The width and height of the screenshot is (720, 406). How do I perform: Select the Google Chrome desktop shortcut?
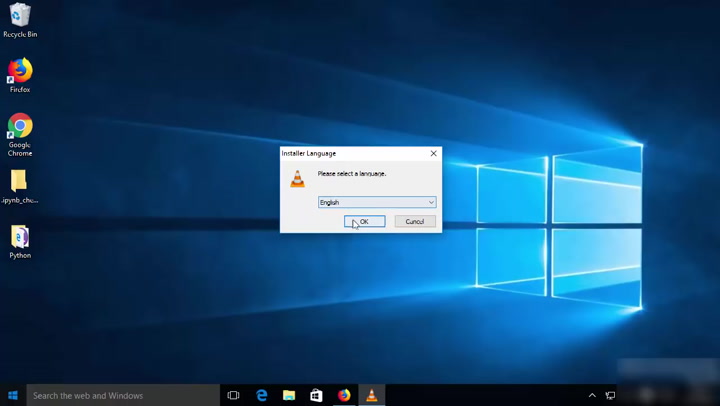click(x=20, y=127)
